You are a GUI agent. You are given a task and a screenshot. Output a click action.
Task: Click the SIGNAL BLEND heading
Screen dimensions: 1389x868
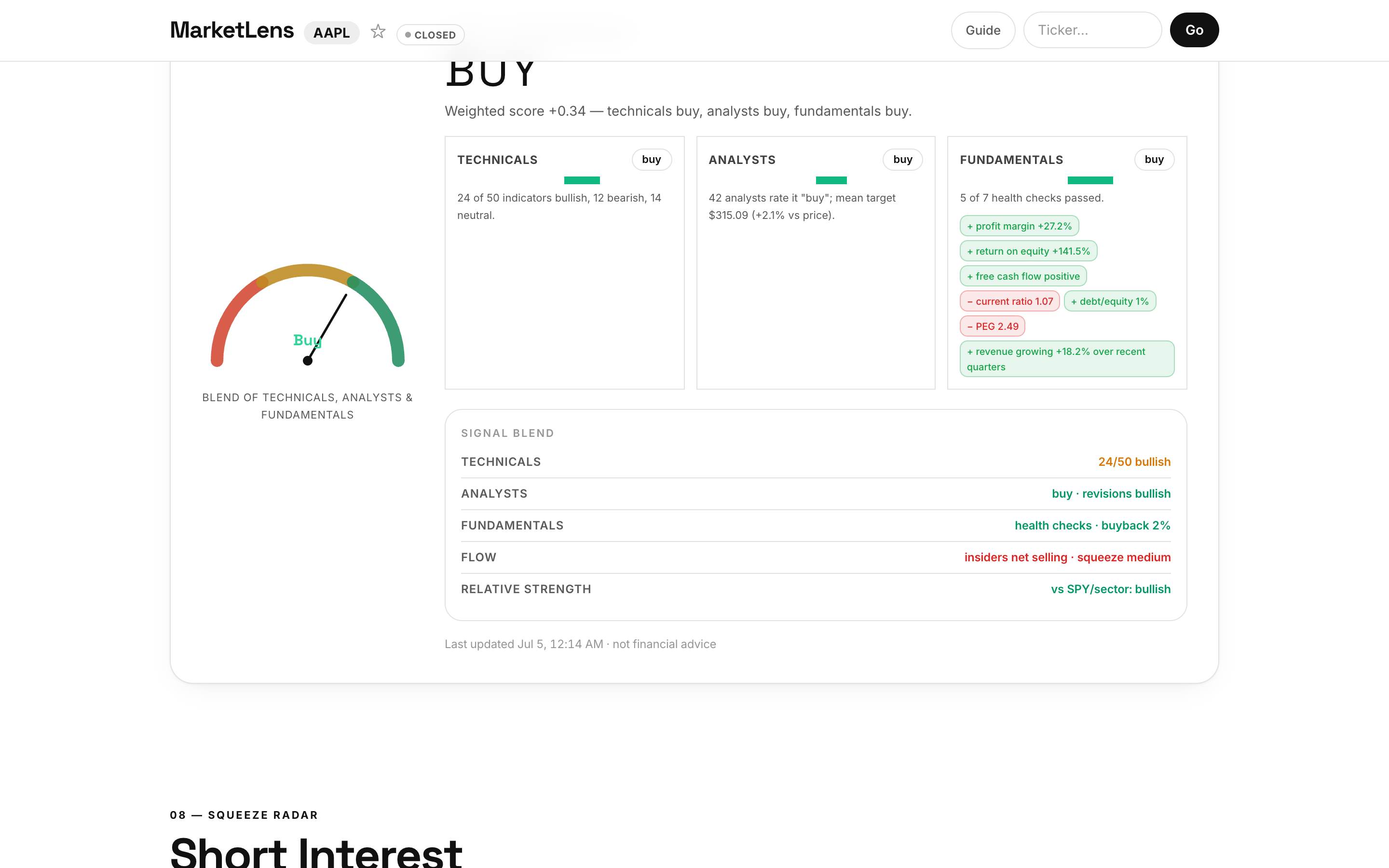(507, 434)
